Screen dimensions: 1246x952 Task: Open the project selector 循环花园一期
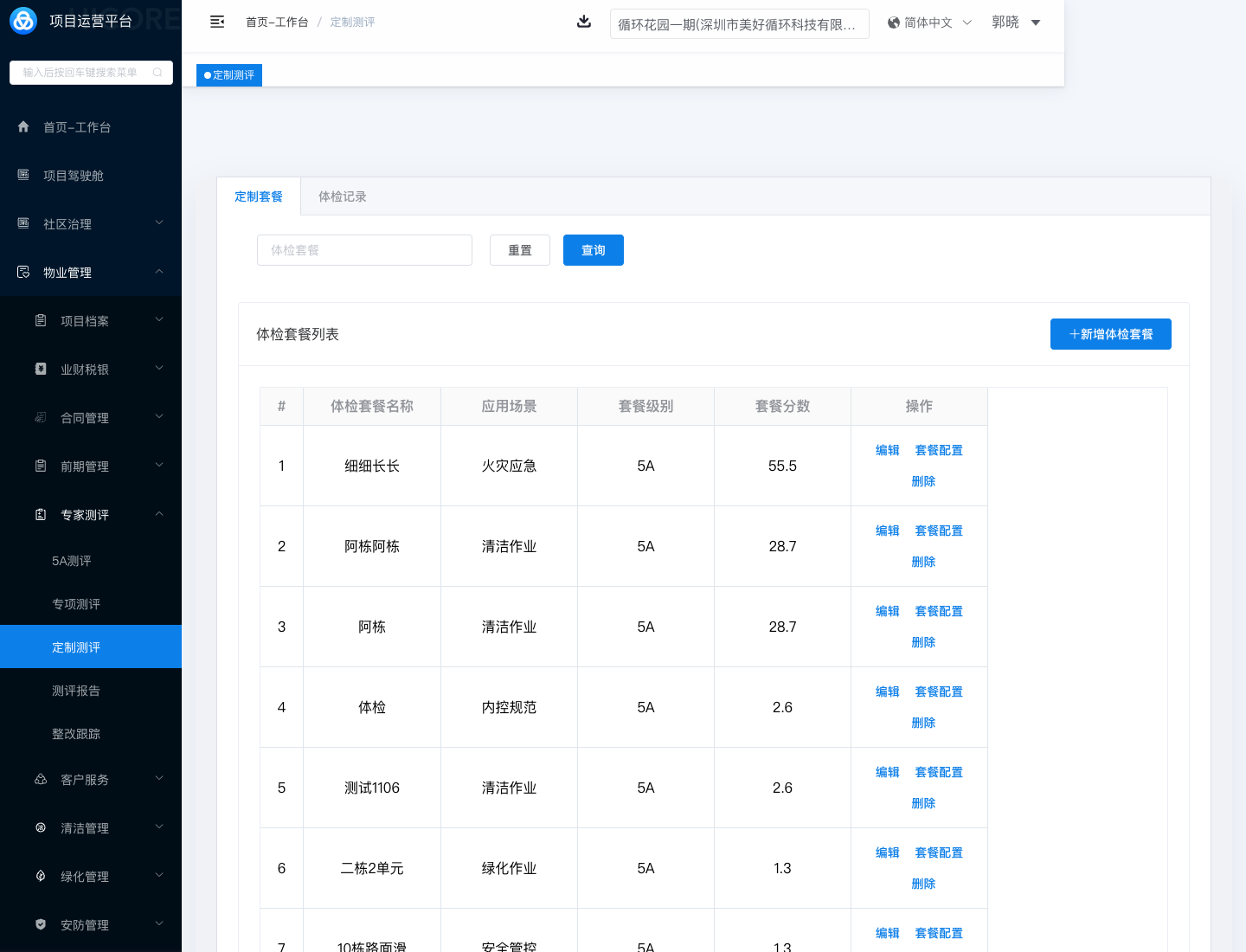739,24
